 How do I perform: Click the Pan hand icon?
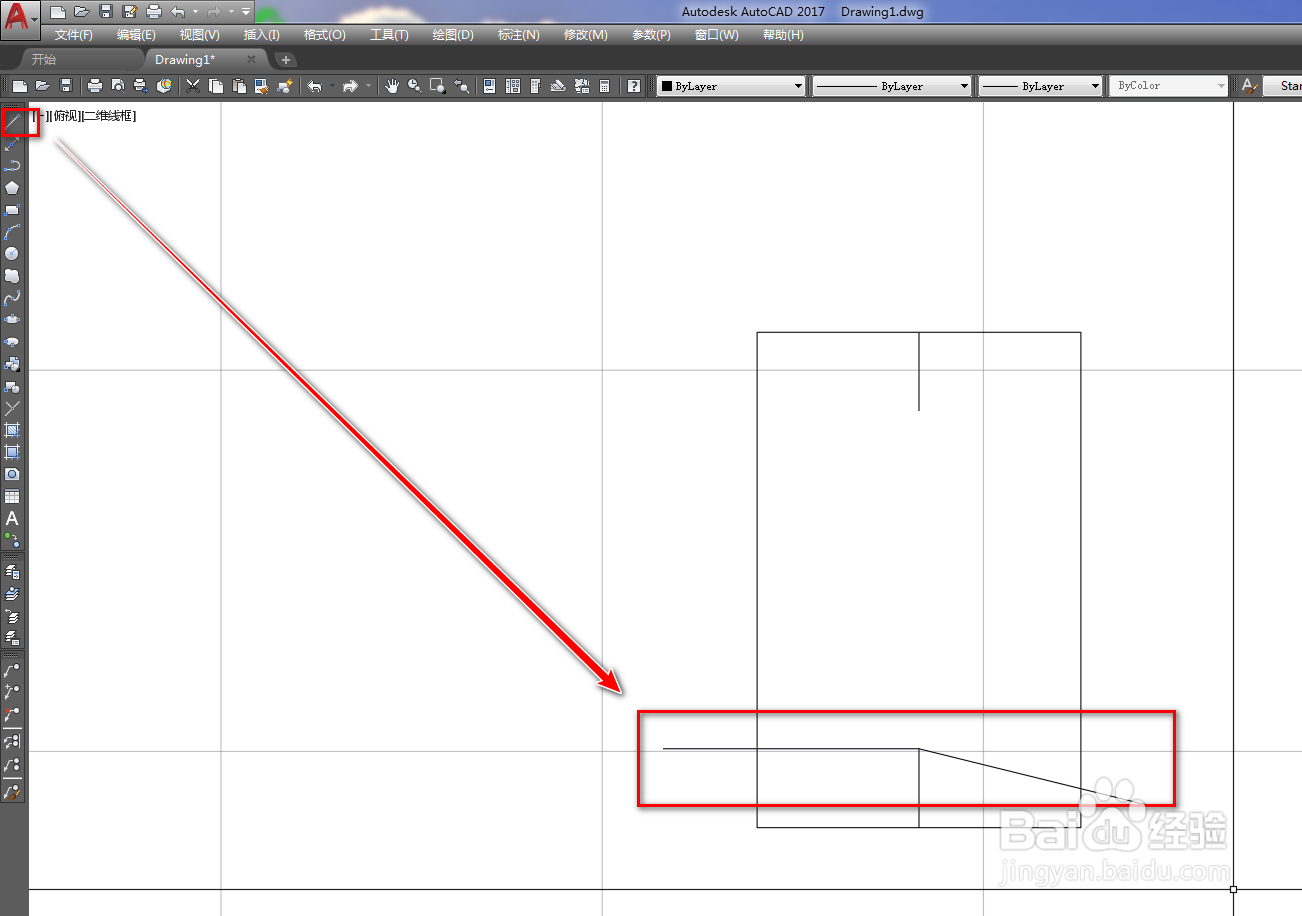click(392, 86)
